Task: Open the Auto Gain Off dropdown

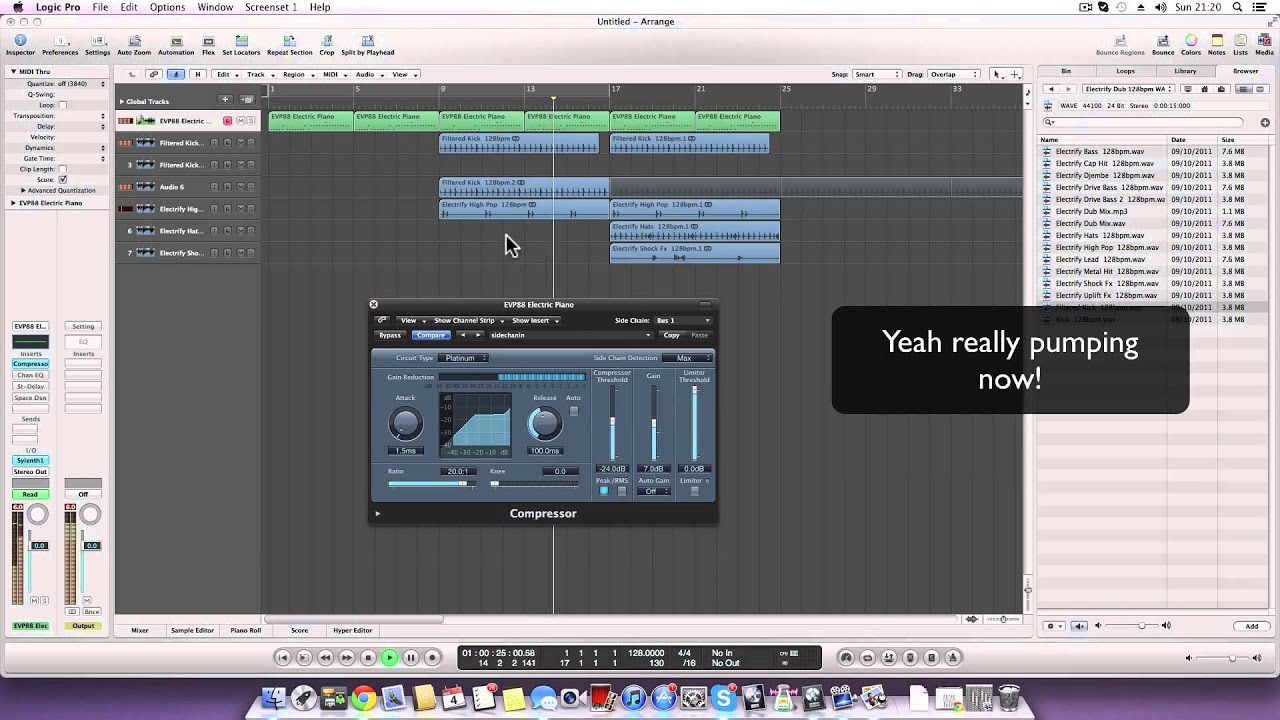Action: pos(654,491)
